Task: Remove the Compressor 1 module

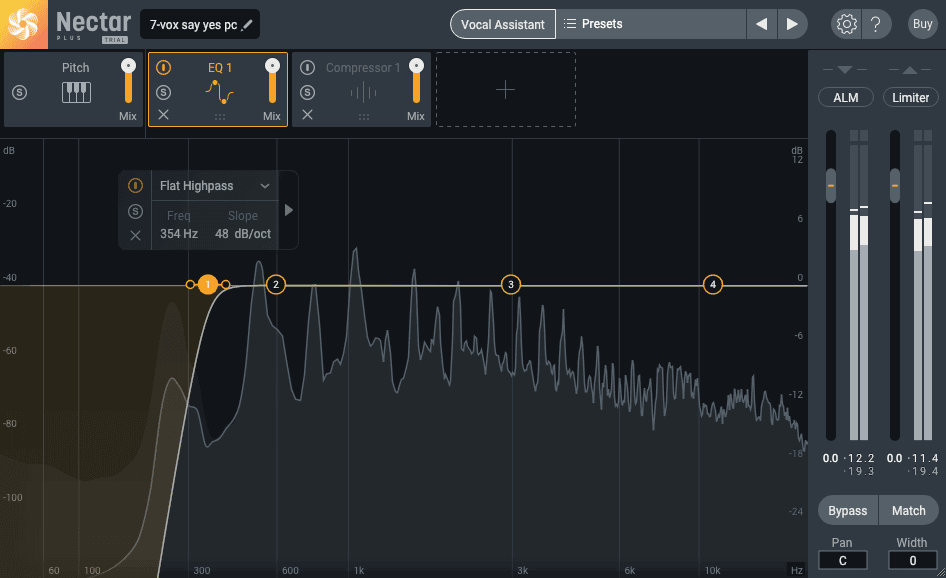Action: click(307, 115)
